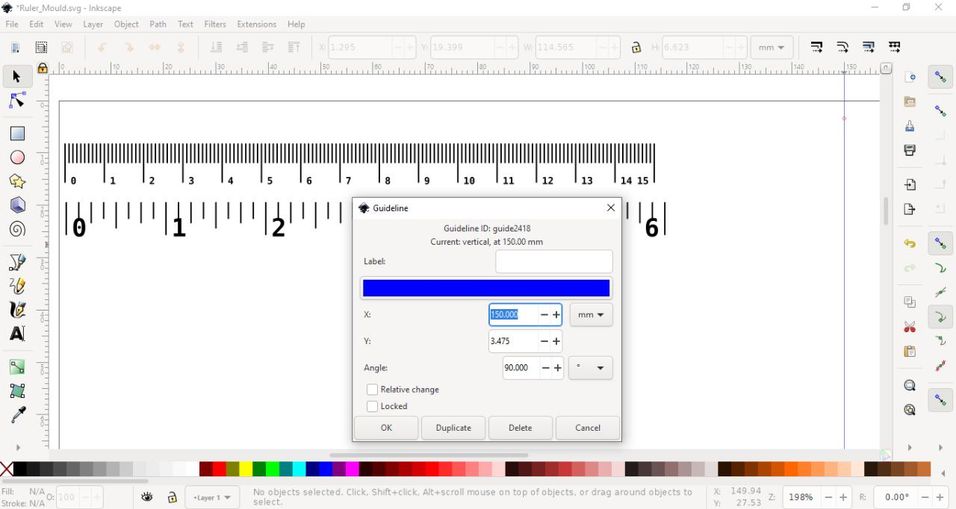The height and width of the screenshot is (509, 956).
Task: Open the File menu
Action: (12, 24)
